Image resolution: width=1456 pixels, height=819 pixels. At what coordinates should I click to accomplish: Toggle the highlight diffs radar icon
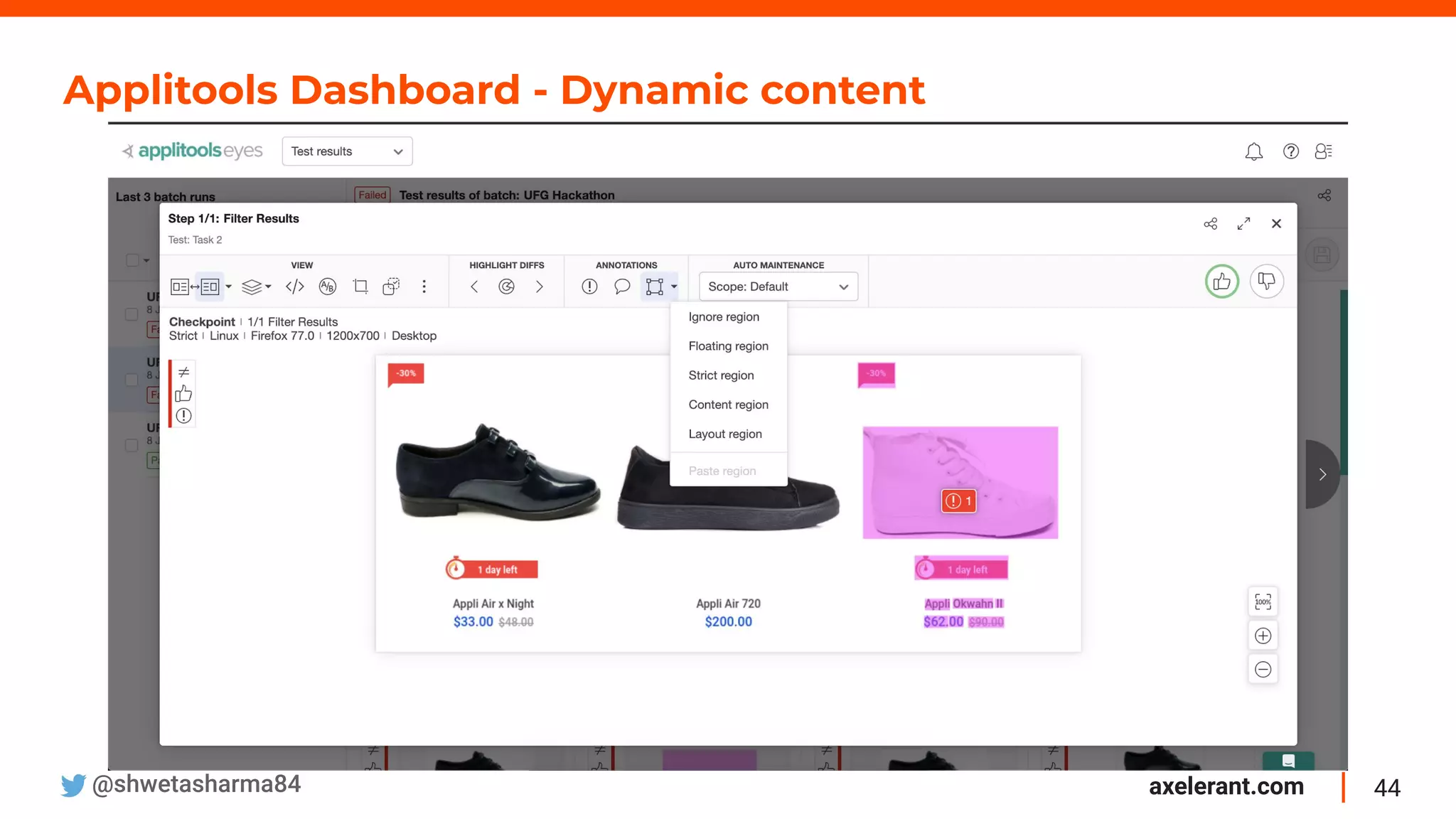coord(506,287)
